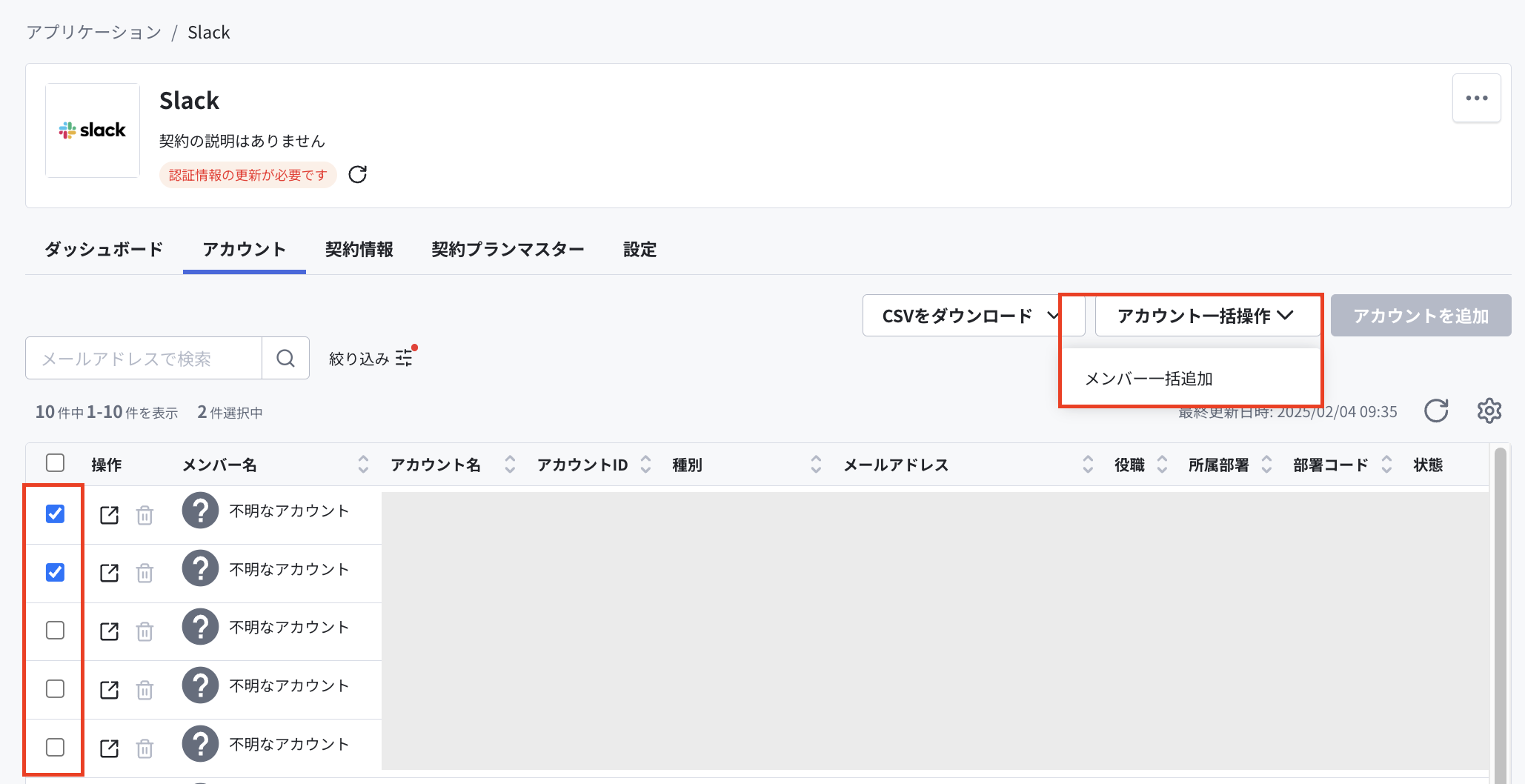Expand the CSVをダウンロード dropdown
Image resolution: width=1525 pixels, height=784 pixels.
click(x=974, y=316)
